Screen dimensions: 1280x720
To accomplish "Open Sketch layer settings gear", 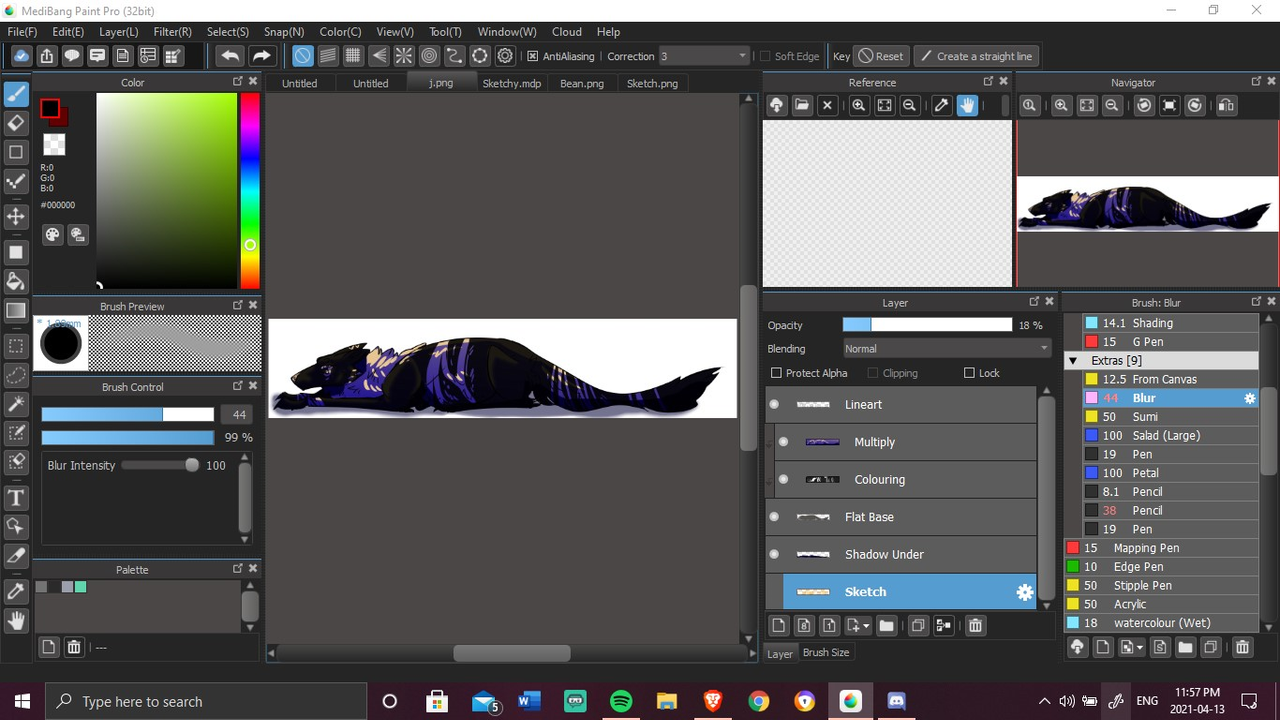I will click(1025, 592).
